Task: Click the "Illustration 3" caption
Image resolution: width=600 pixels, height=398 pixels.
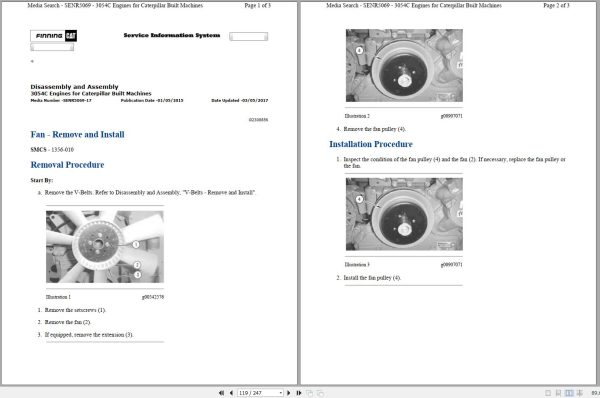Action: pyautogui.click(x=357, y=264)
